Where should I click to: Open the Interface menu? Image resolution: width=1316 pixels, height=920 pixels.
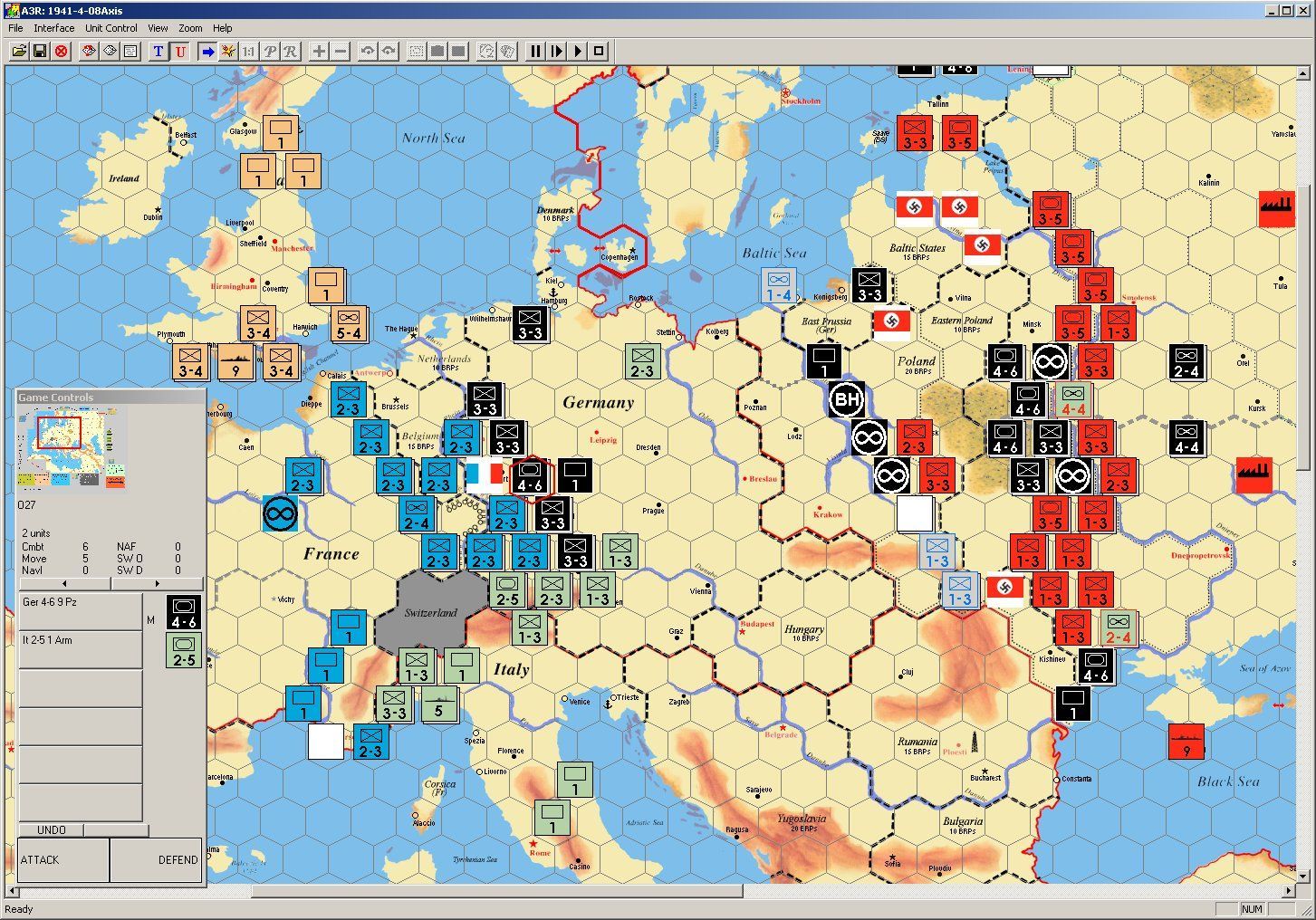pyautogui.click(x=54, y=28)
